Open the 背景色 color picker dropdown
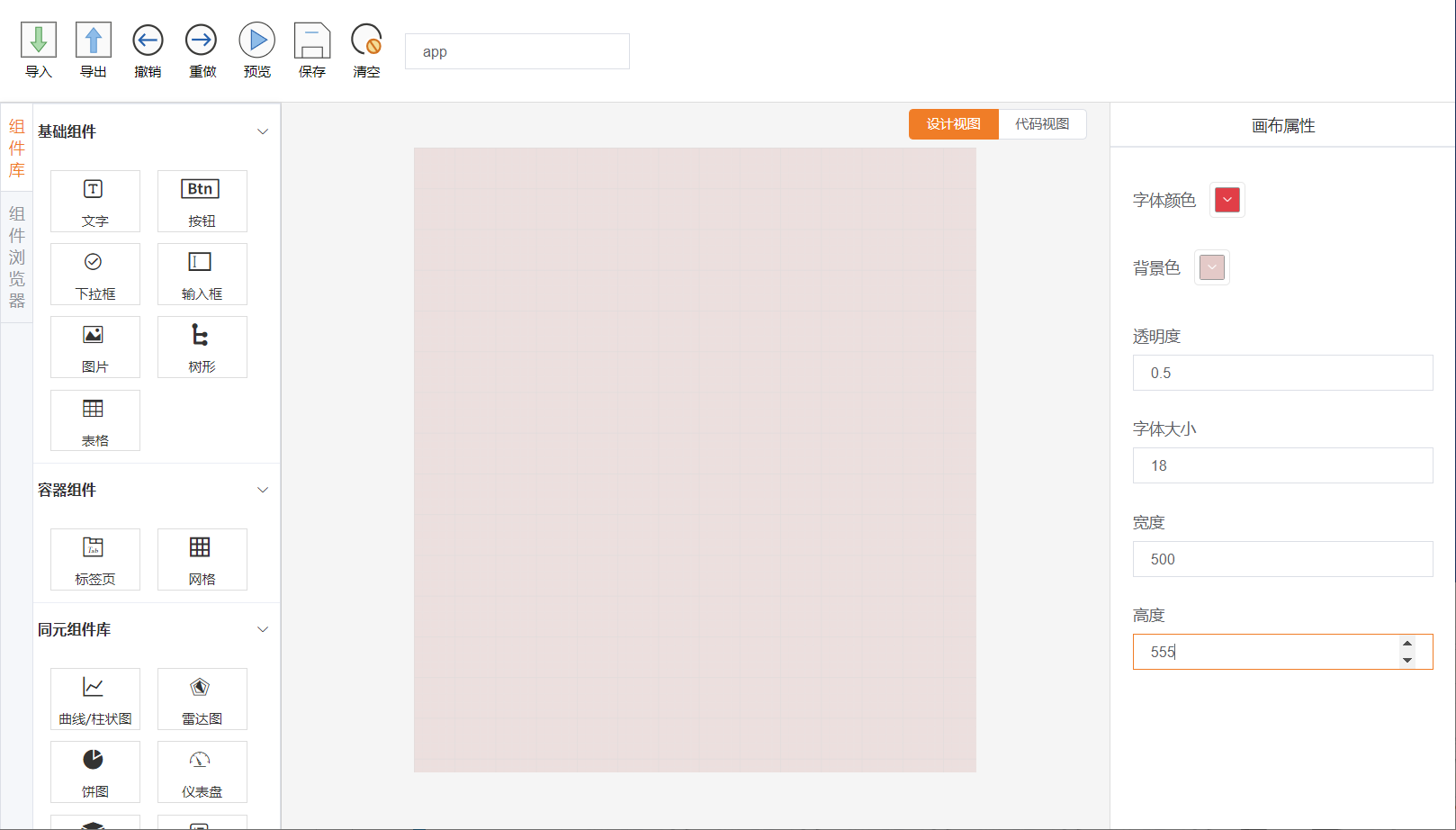 coord(1212,267)
